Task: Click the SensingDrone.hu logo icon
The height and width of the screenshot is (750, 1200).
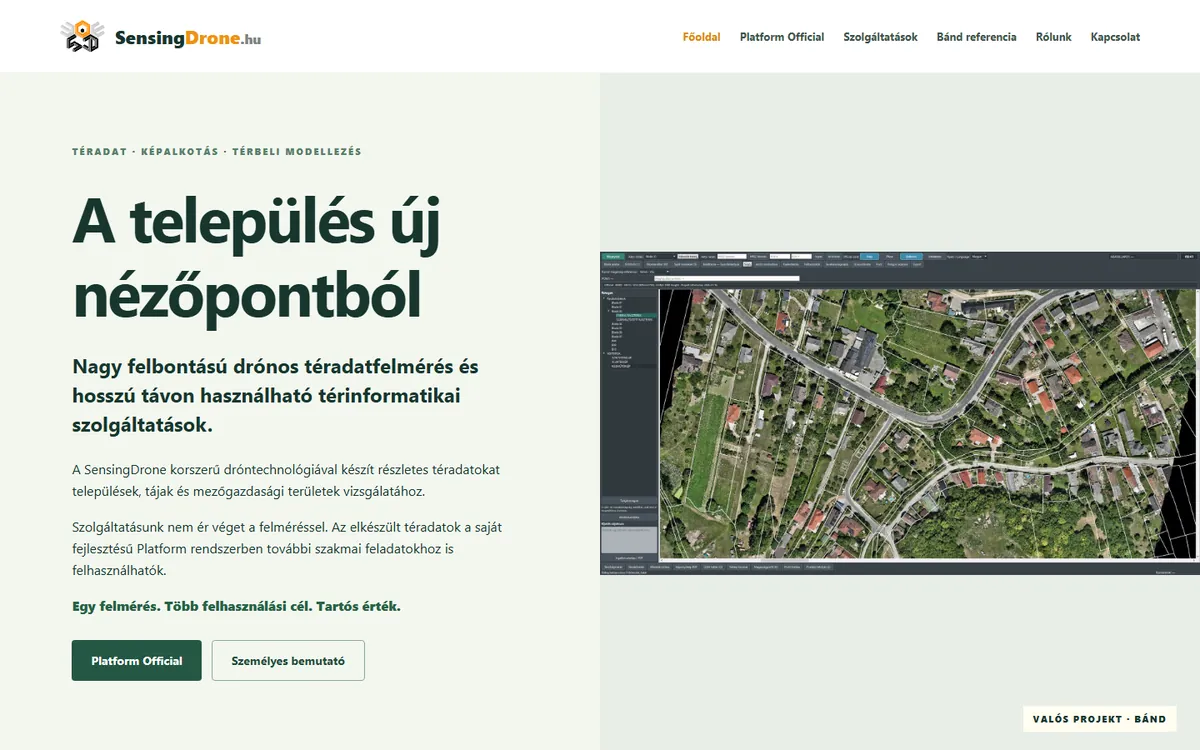Action: pyautogui.click(x=81, y=36)
